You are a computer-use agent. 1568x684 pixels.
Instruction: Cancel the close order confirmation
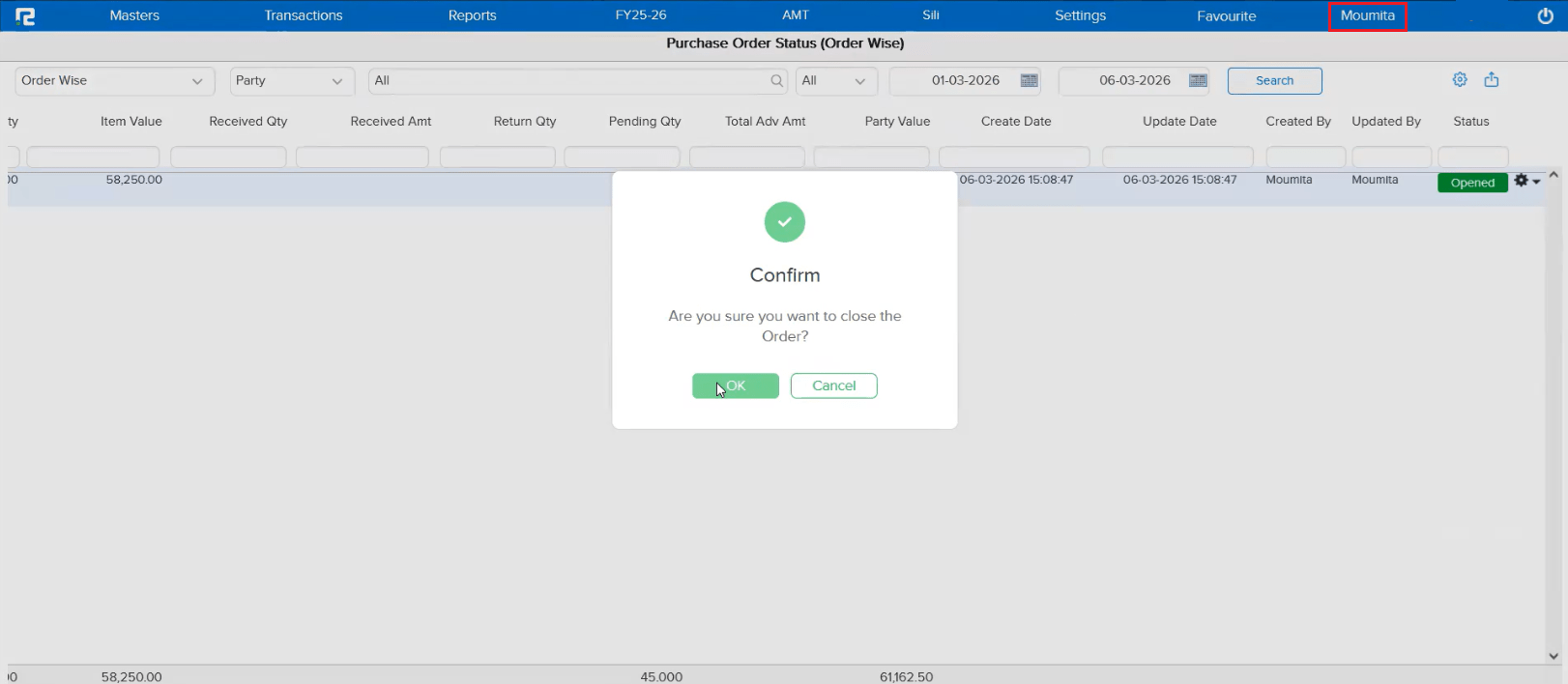coord(833,385)
